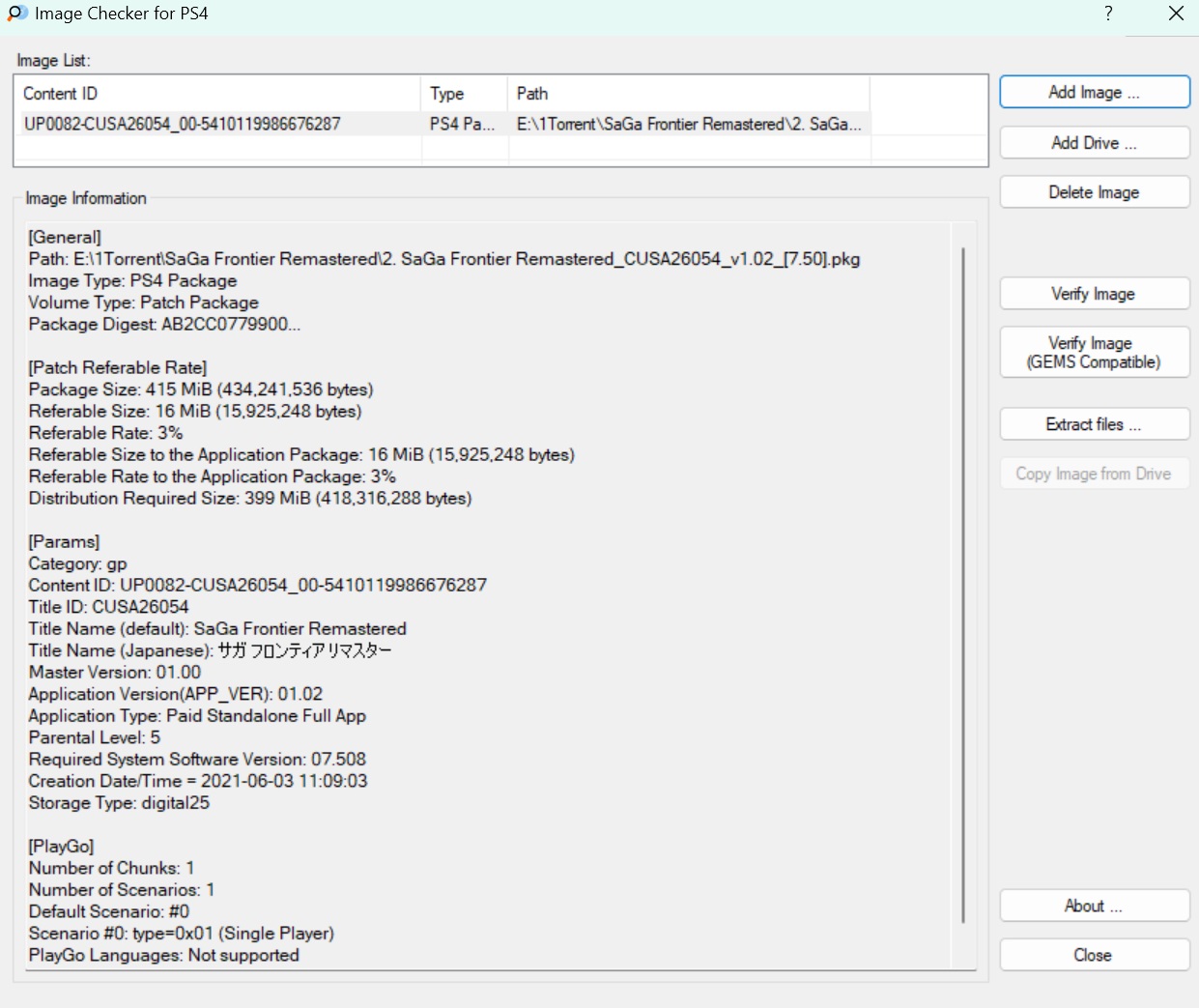
Task: Click the Add Image button
Action: pos(1094,93)
